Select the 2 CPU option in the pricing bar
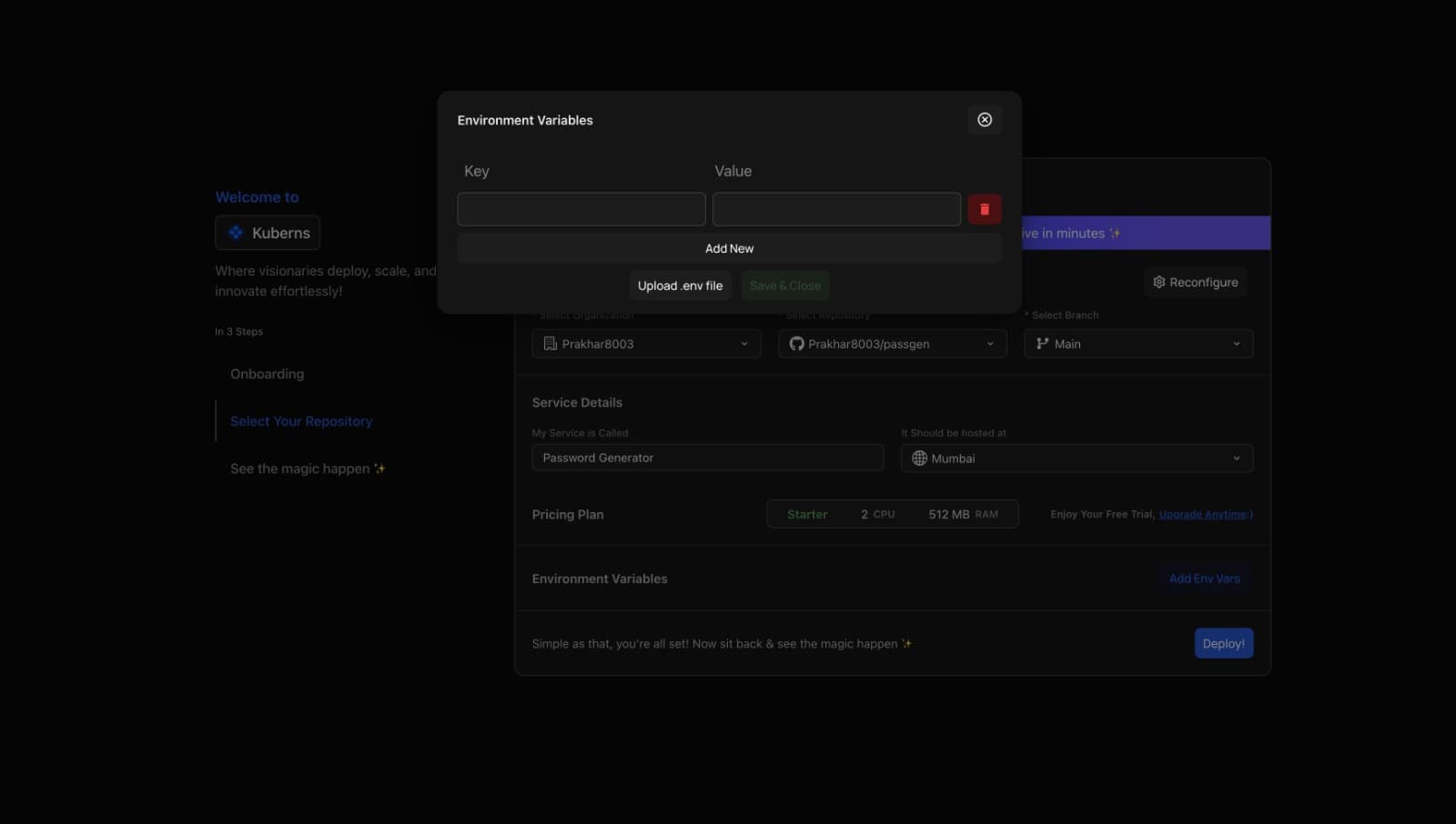Viewport: 1456px width, 824px height. (877, 514)
